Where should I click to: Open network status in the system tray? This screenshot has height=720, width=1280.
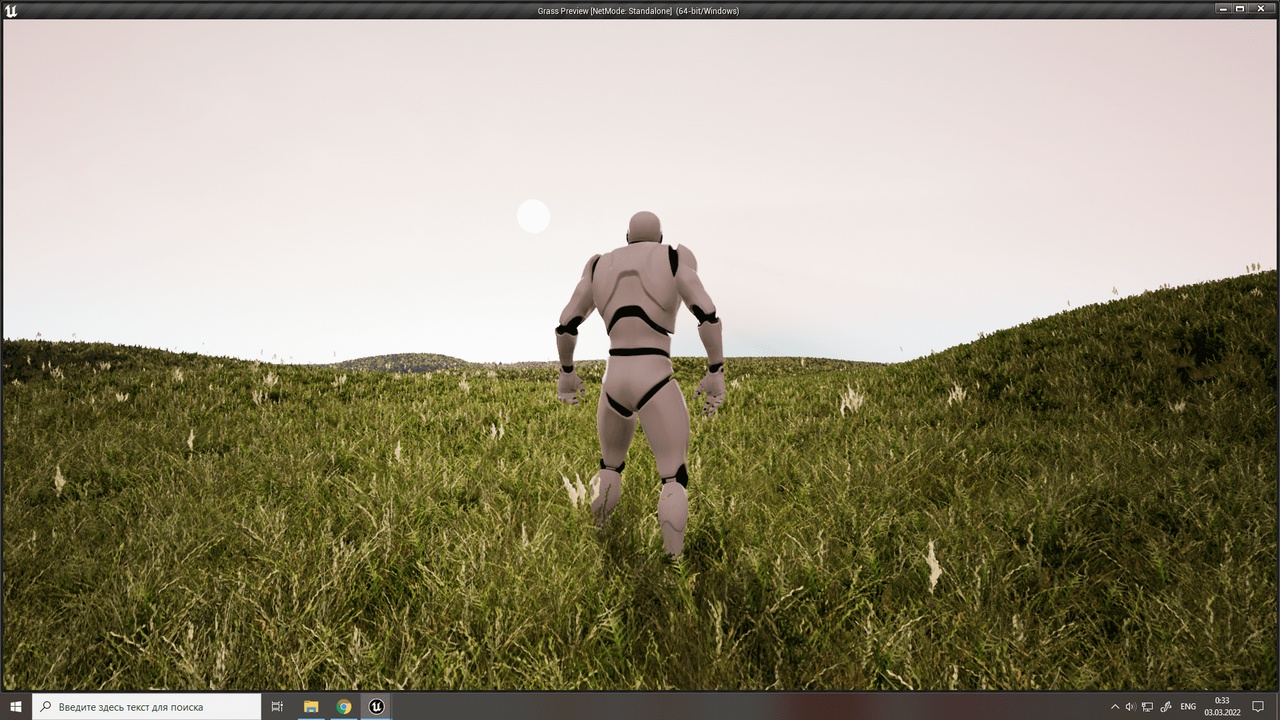(1147, 707)
